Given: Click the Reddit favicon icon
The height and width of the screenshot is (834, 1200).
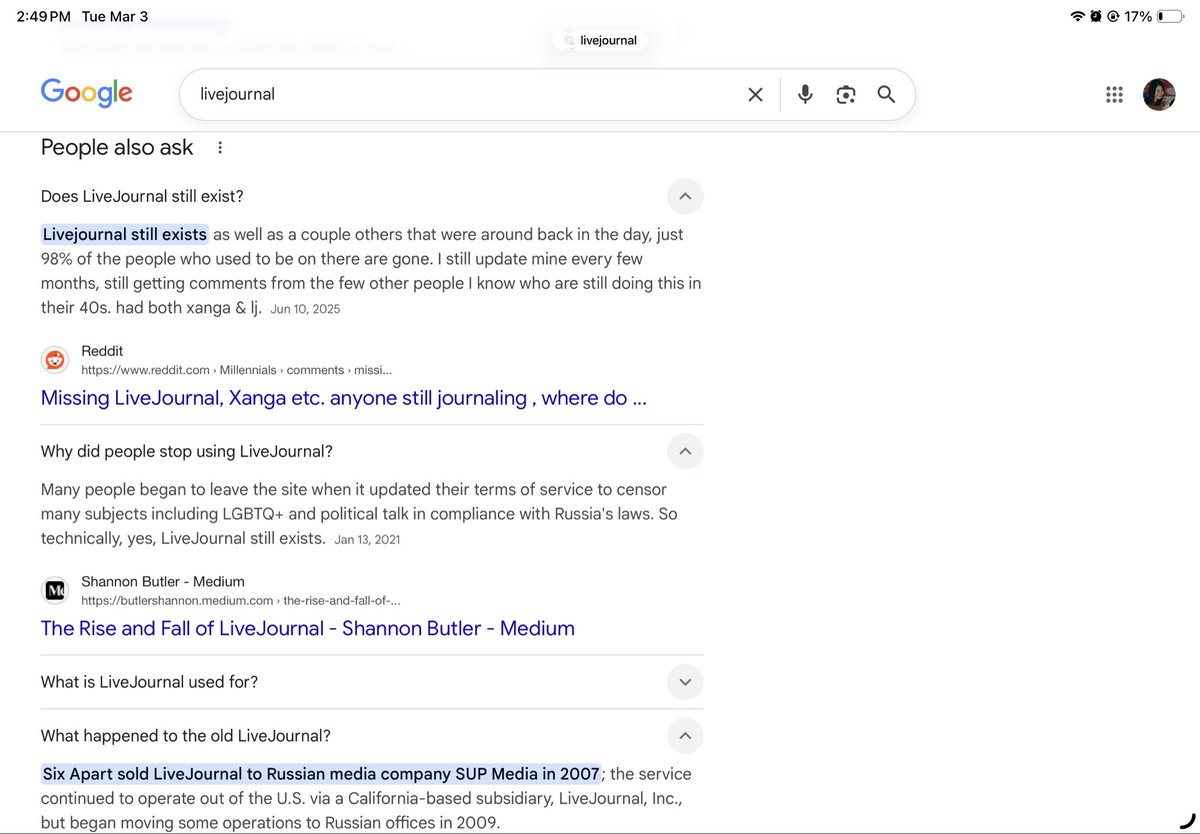Looking at the screenshot, I should pos(55,360).
